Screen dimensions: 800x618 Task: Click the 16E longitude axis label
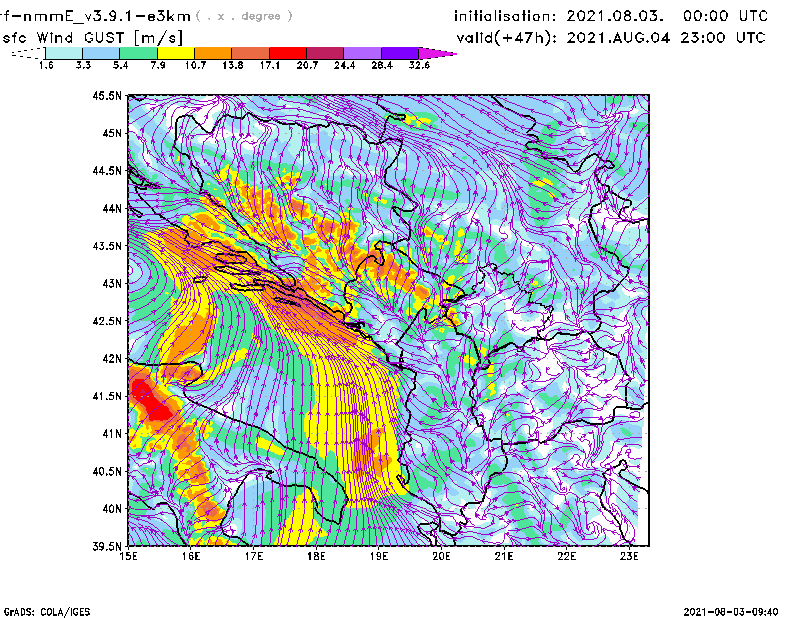pos(191,556)
